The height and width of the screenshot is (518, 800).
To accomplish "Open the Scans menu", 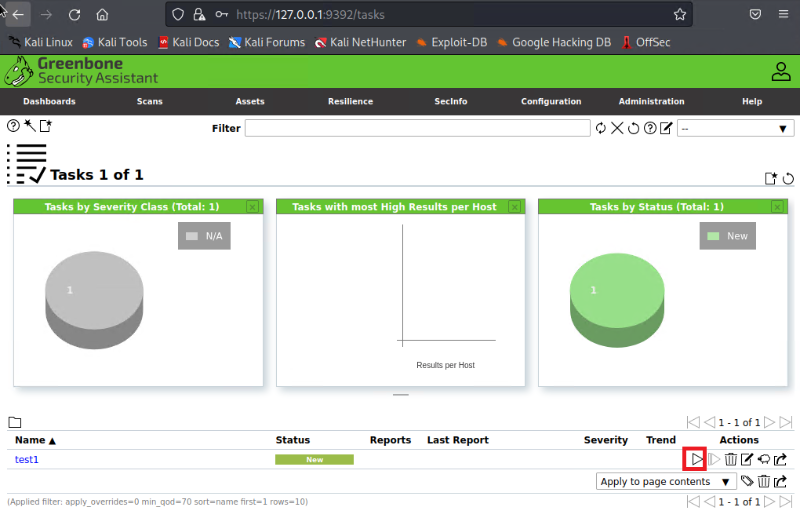I will [150, 101].
